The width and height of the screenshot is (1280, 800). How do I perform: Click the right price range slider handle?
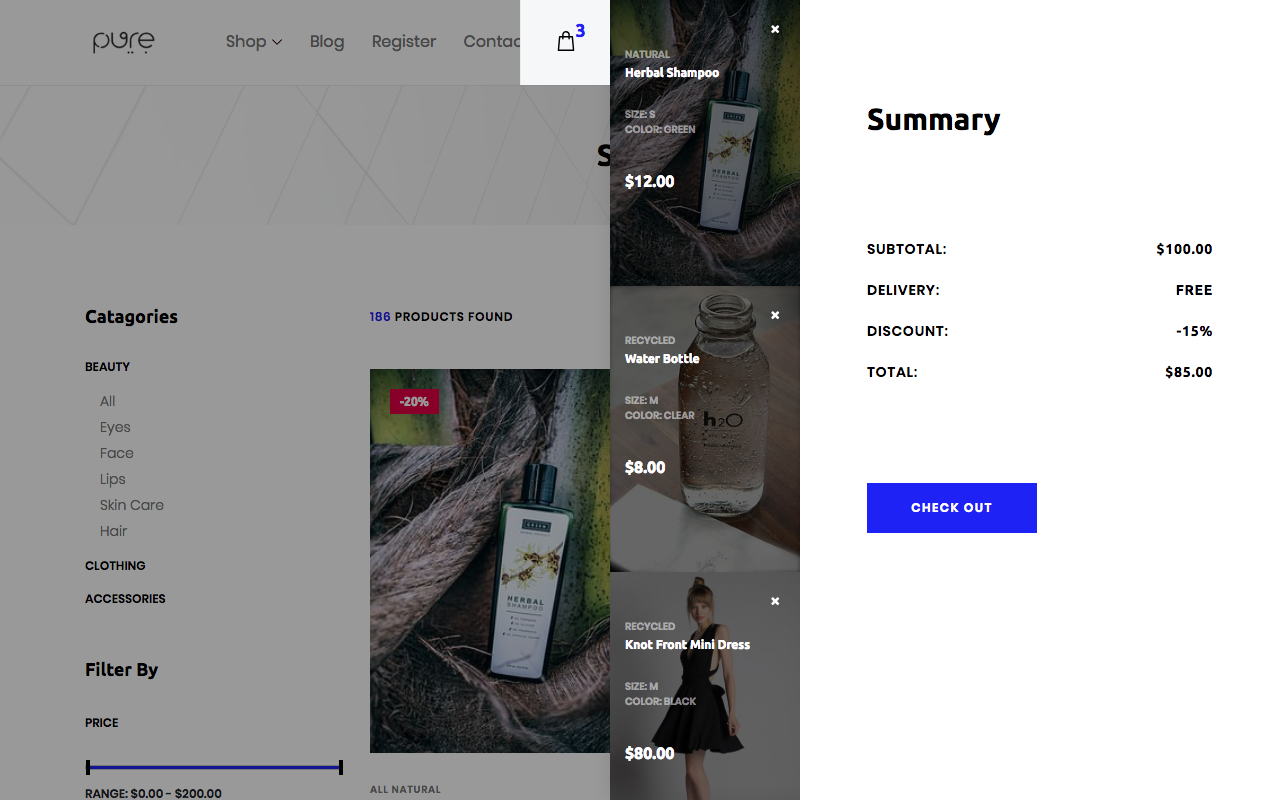point(341,767)
